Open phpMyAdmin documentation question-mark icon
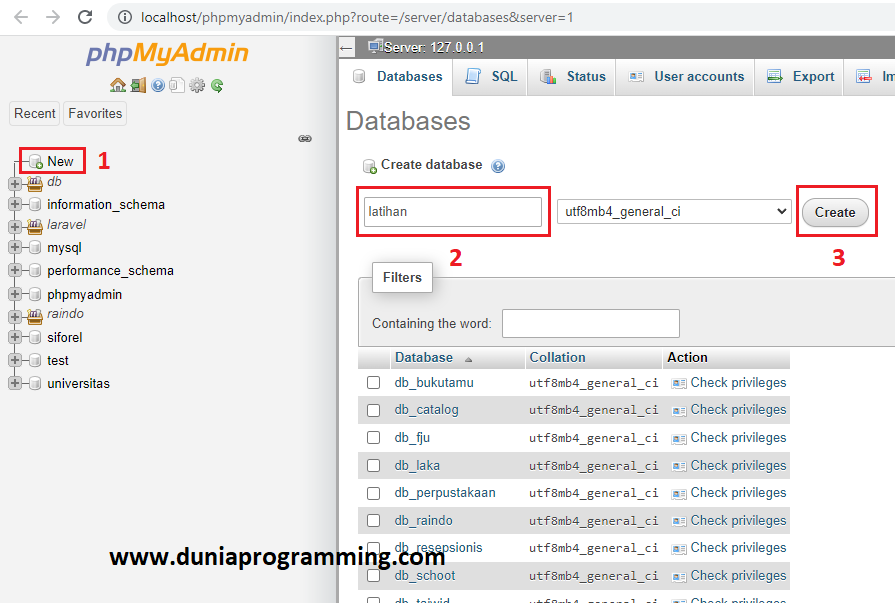 (158, 85)
